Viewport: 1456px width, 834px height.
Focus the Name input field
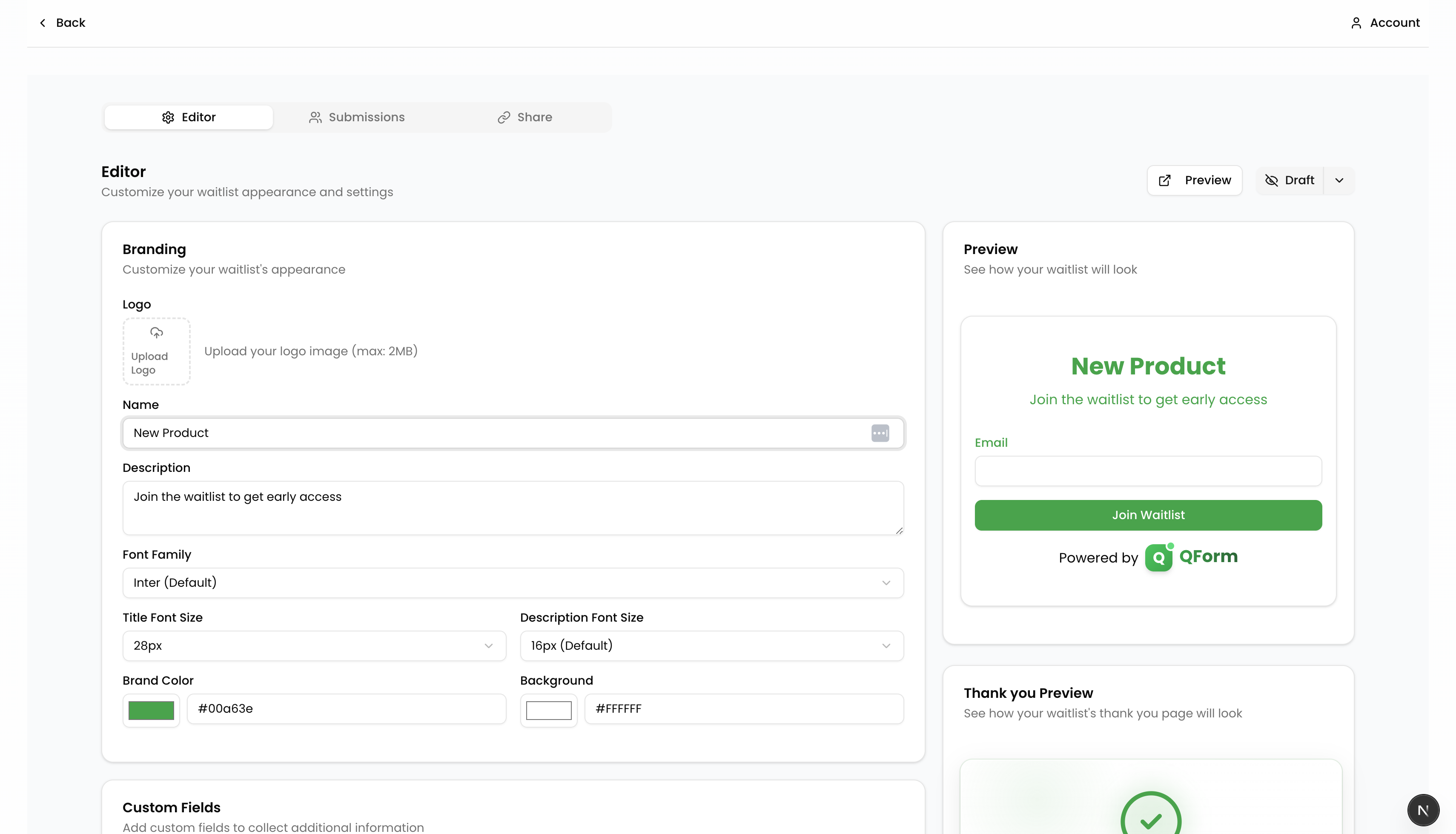pos(513,433)
